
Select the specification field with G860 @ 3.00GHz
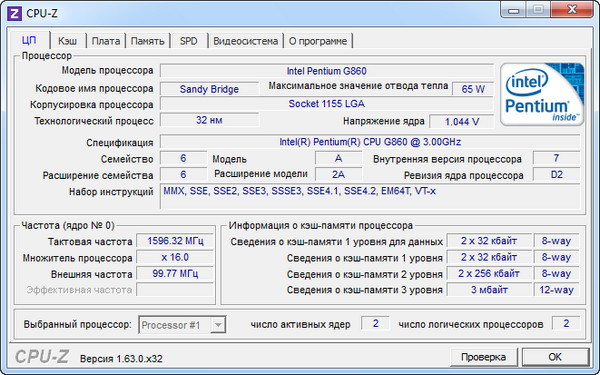370,142
